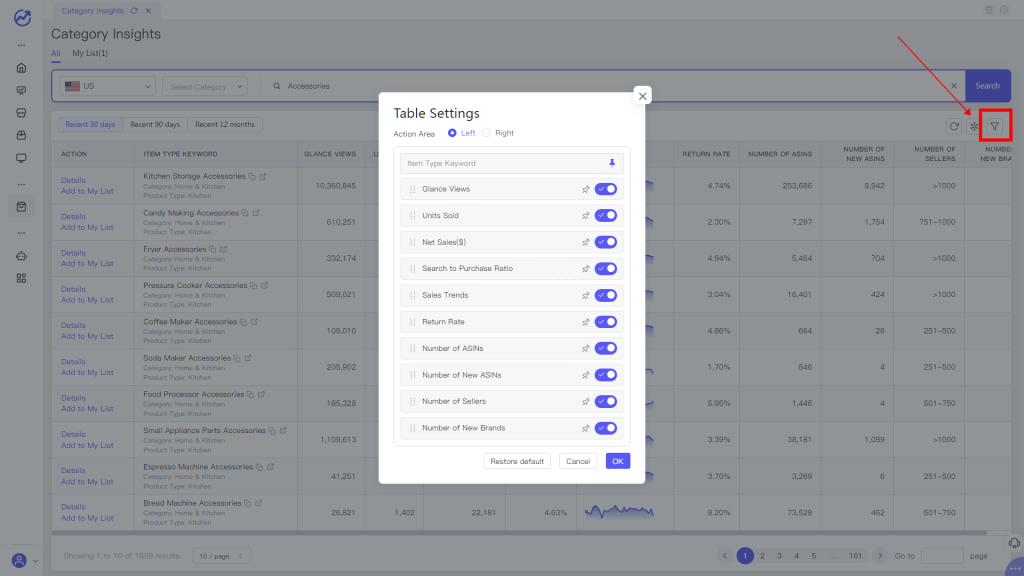Screen dimensions: 1024x576
Task: Close the Table Settings dialog with X
Action: click(643, 96)
